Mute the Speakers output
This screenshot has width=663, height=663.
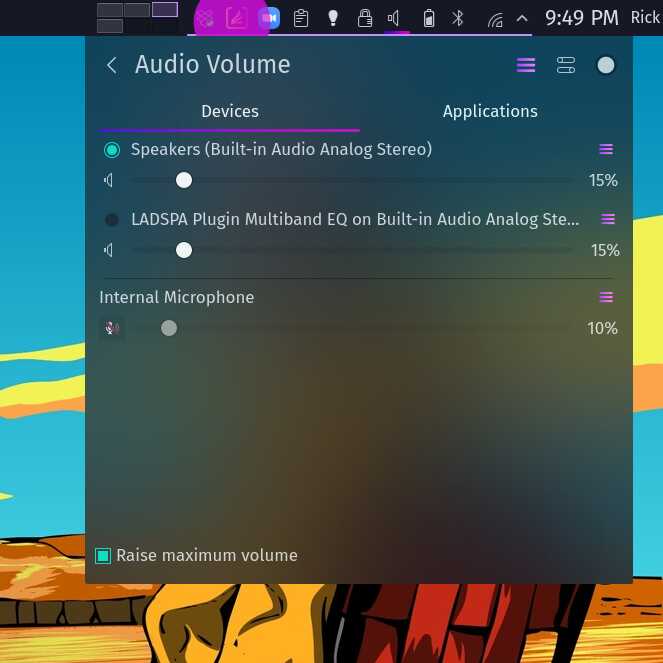[x=109, y=181]
